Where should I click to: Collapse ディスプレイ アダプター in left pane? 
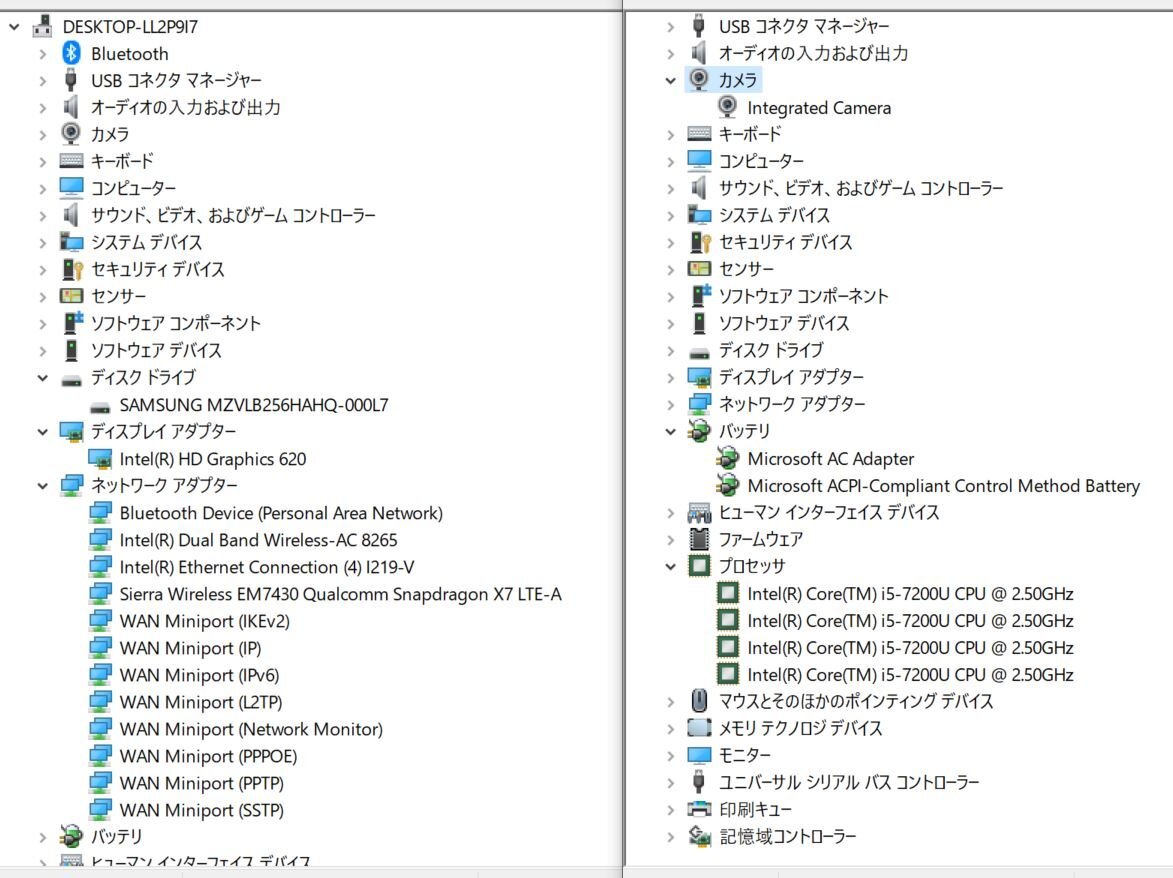[43, 432]
